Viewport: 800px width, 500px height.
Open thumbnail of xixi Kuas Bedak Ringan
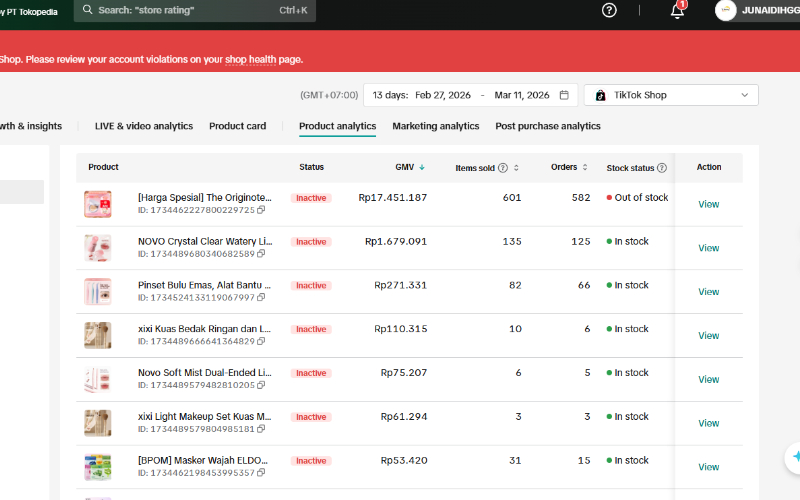pyautogui.click(x=97, y=336)
